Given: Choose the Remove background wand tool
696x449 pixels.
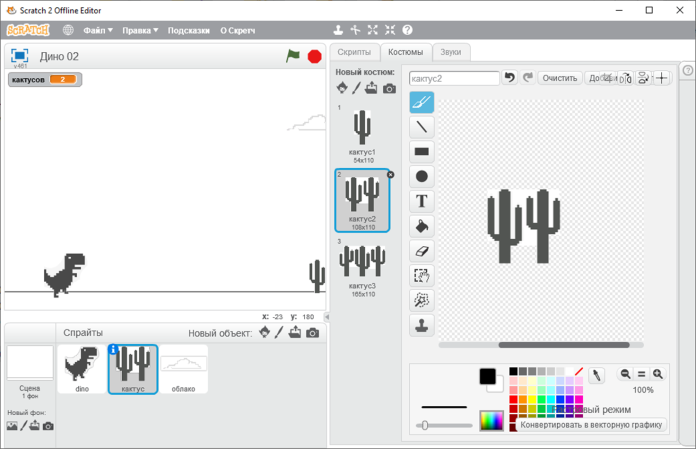Looking at the screenshot, I should (x=421, y=300).
